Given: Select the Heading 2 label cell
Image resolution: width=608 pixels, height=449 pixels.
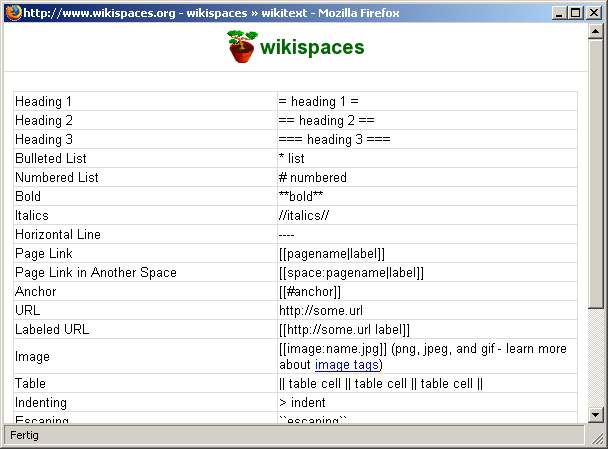Looking at the screenshot, I should tap(145, 121).
